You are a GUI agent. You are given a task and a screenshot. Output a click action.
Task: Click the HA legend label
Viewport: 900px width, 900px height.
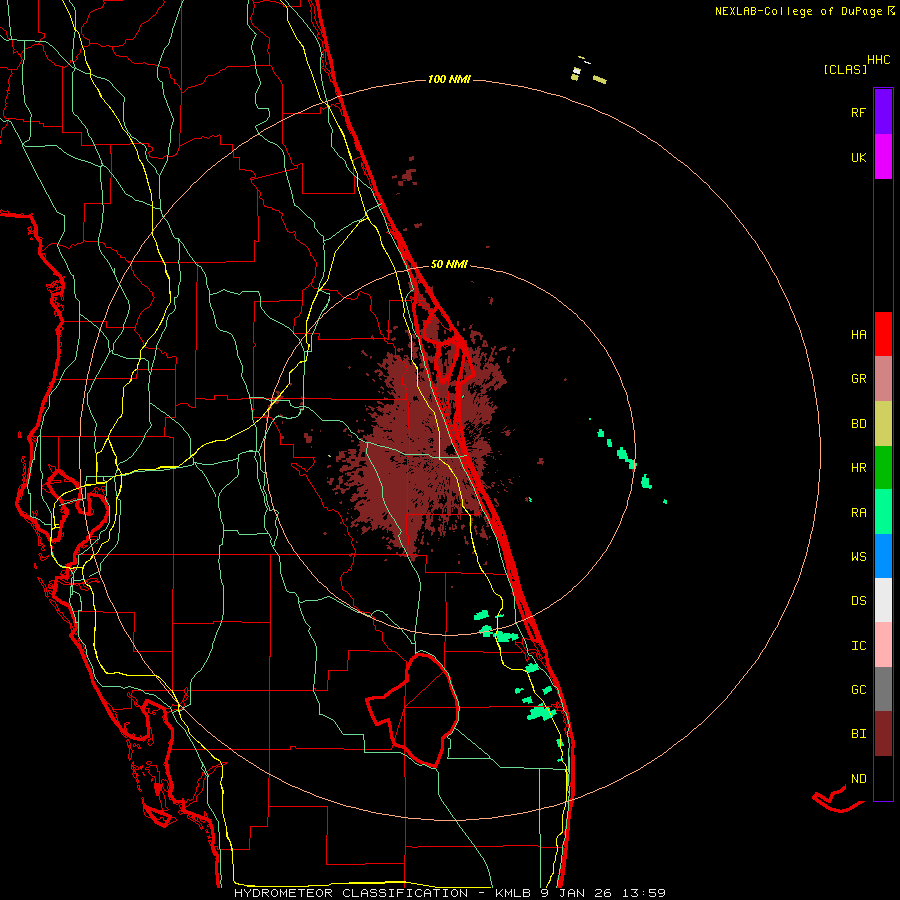click(858, 334)
